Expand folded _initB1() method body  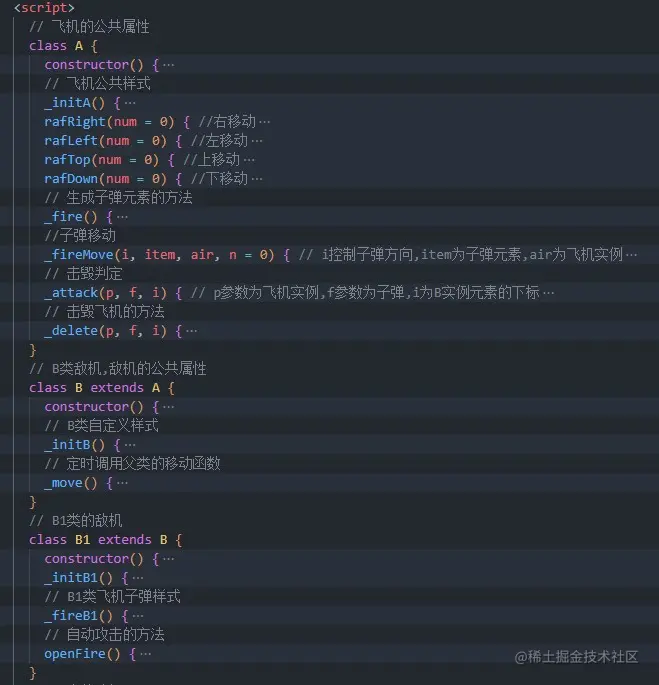(138, 578)
